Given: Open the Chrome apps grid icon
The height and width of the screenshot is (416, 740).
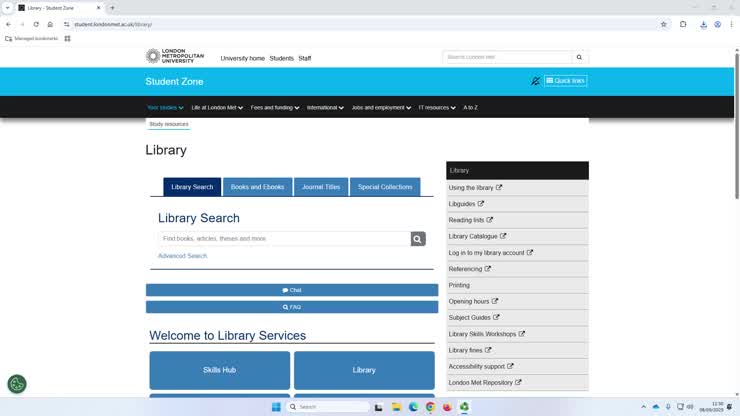Looking at the screenshot, I should 67,39.
